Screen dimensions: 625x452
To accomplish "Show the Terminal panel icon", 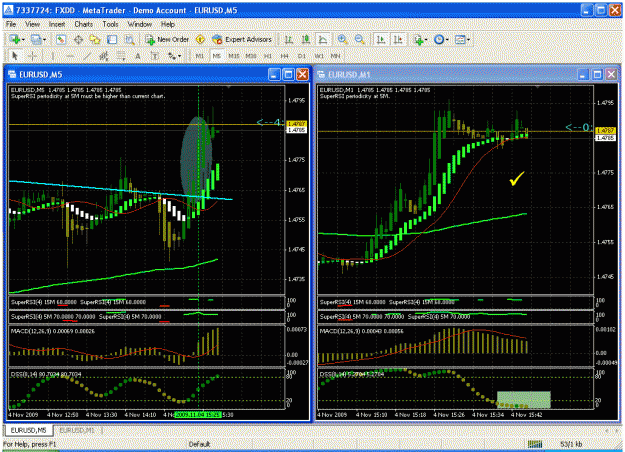I will coord(112,39).
